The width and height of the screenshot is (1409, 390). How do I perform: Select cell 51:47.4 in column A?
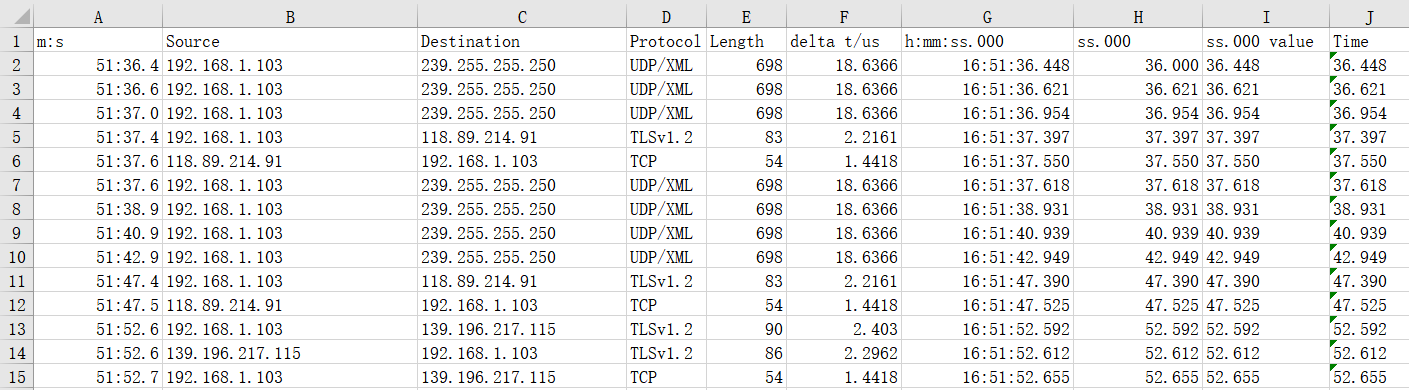98,281
